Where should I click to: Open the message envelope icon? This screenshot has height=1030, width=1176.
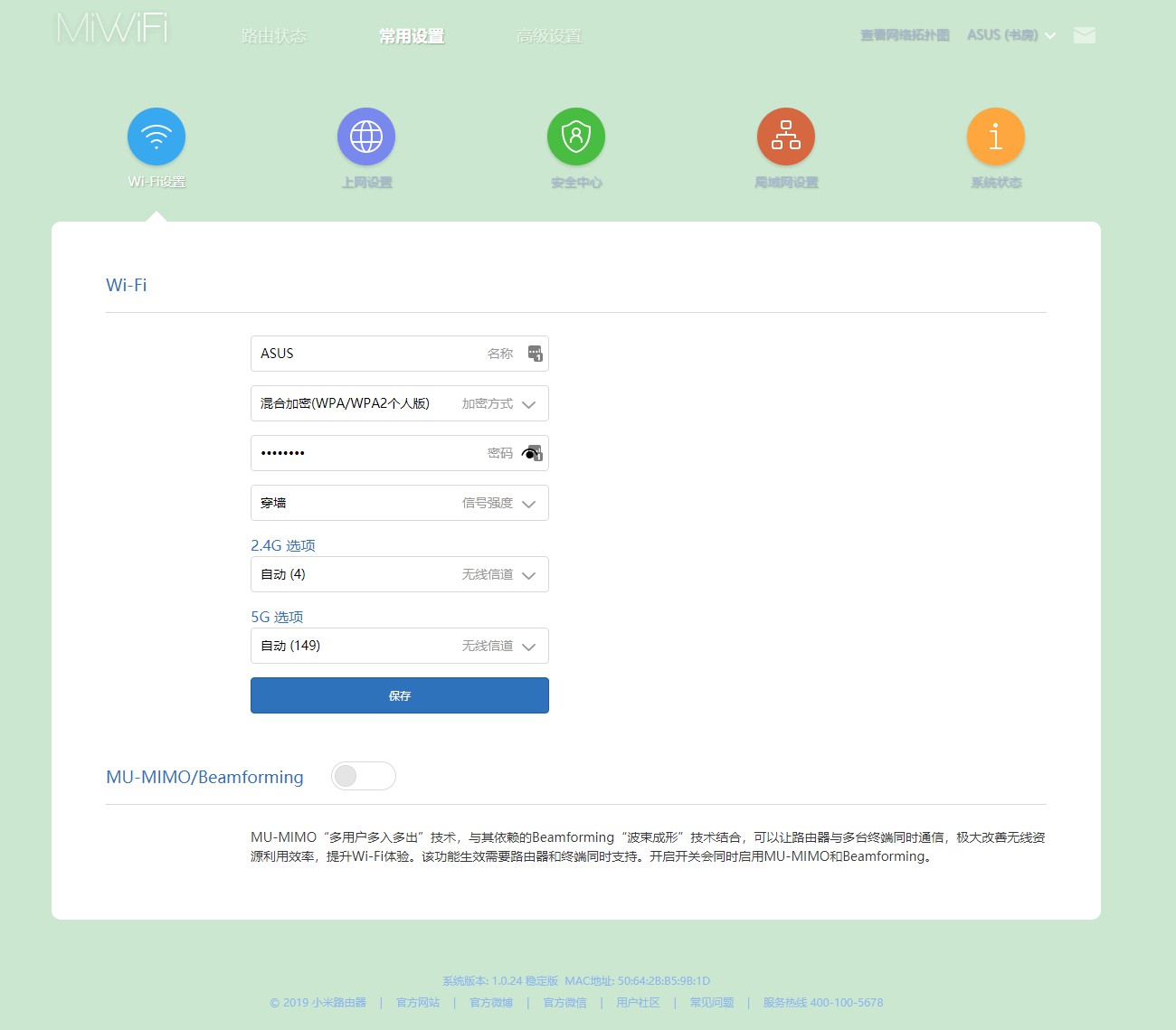(1083, 35)
